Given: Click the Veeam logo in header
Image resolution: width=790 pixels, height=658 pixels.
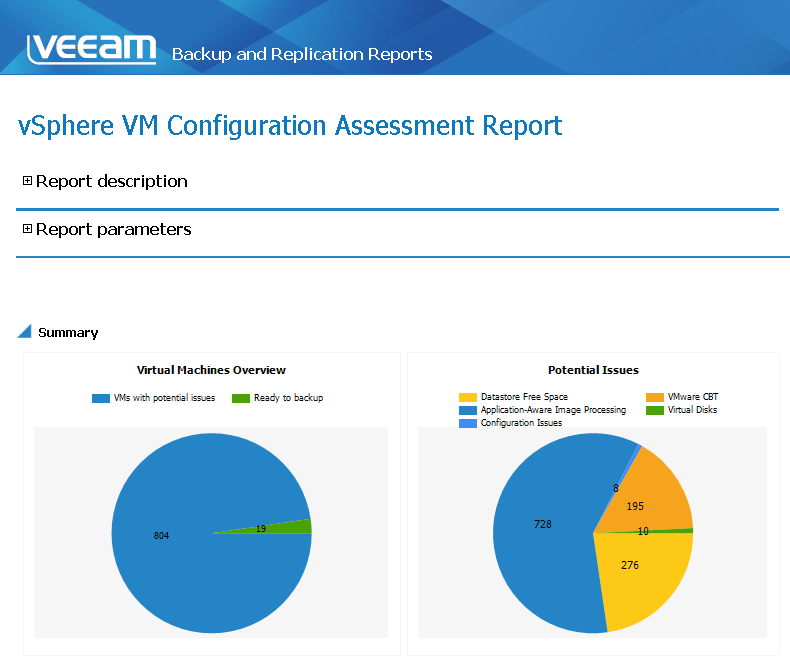Looking at the screenshot, I should pyautogui.click(x=91, y=50).
